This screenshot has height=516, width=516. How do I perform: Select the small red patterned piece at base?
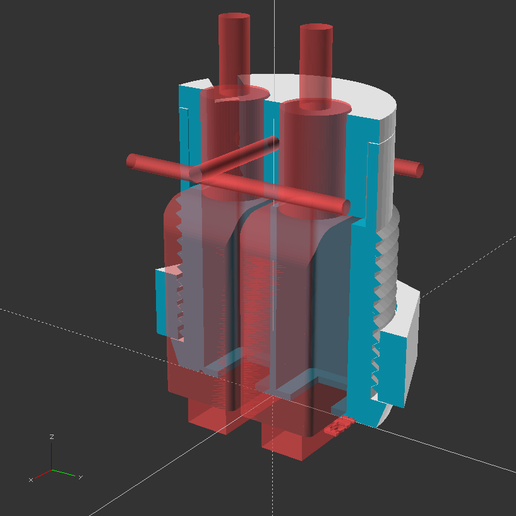(x=339, y=426)
